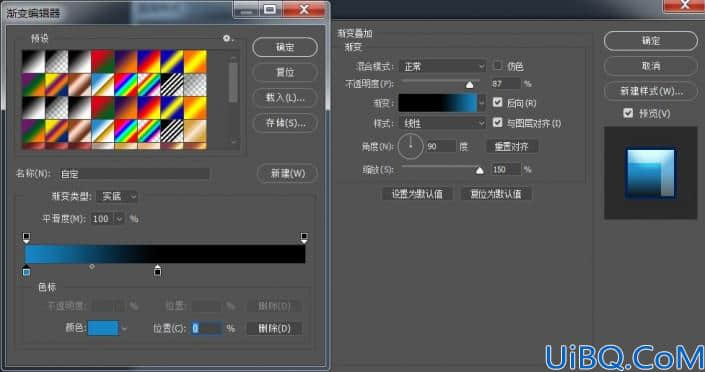Click the 角度 90 value field
This screenshot has width=705, height=372.
pos(441,147)
